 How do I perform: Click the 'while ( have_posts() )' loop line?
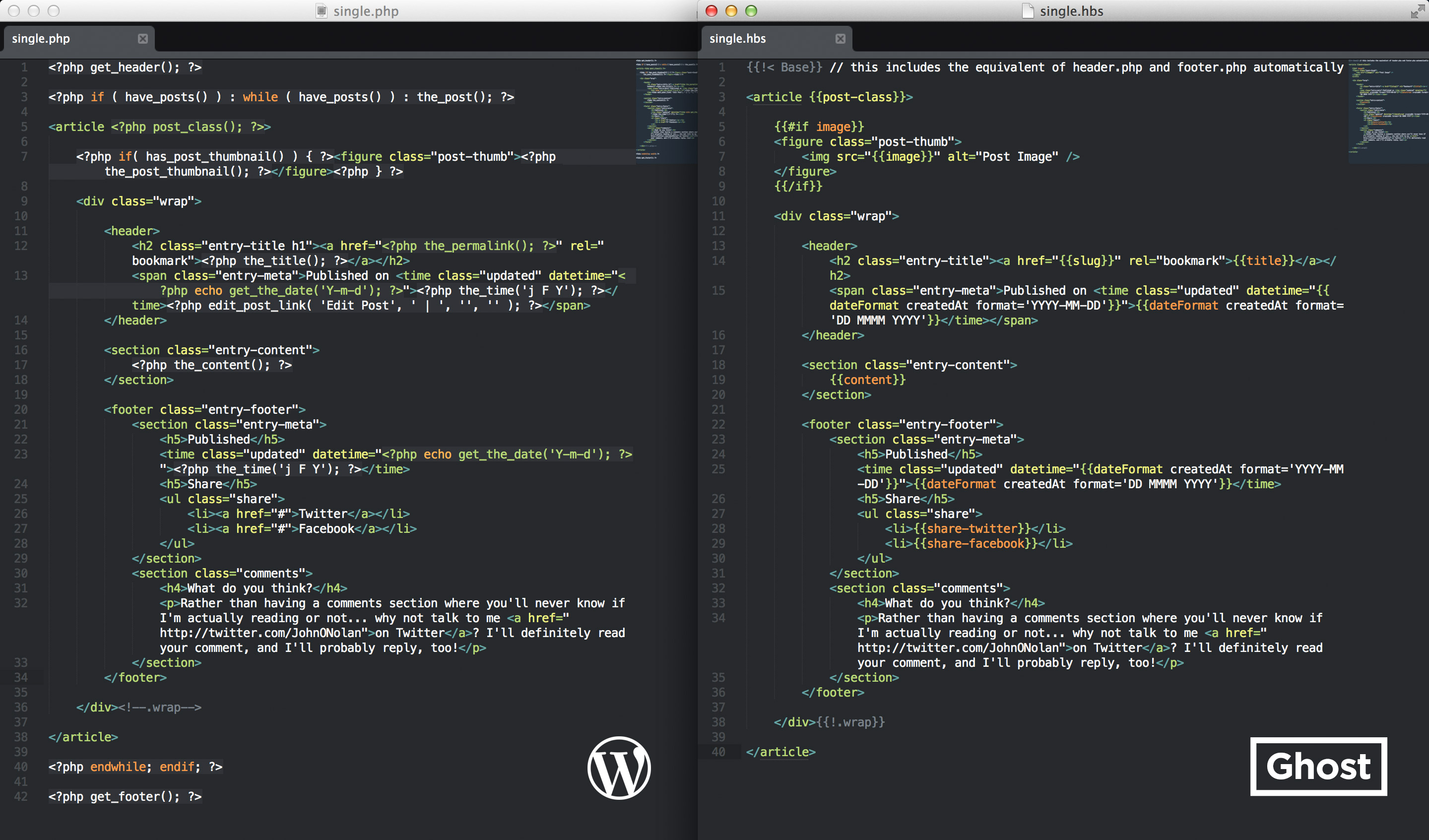point(281,97)
